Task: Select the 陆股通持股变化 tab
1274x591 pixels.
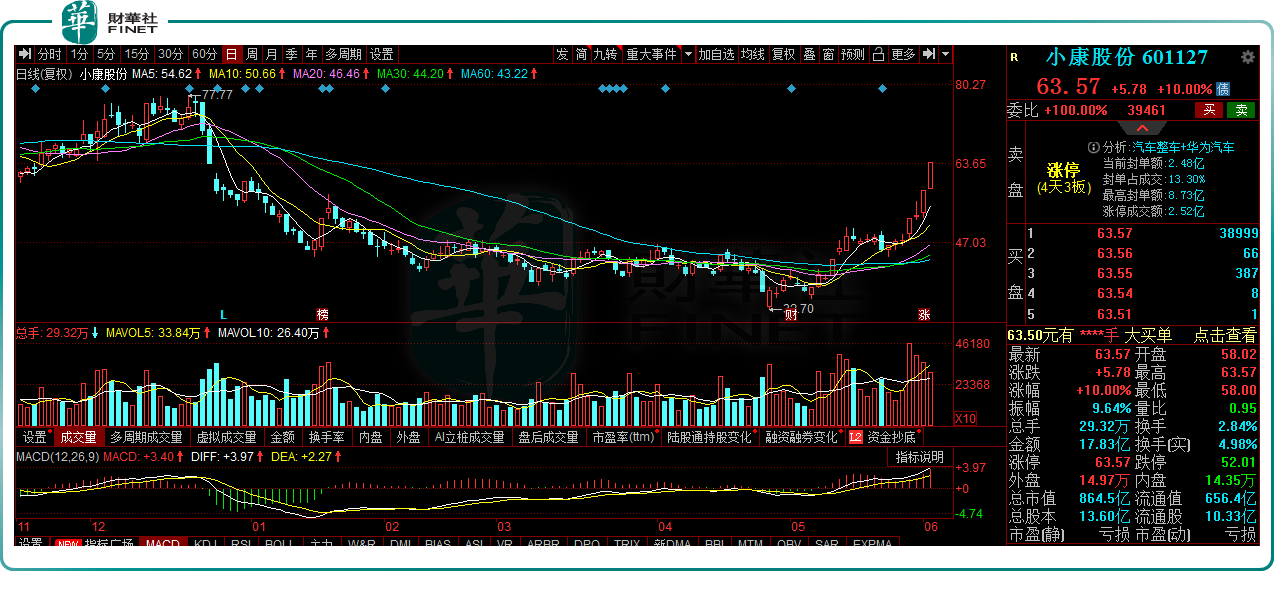Action: click(709, 437)
